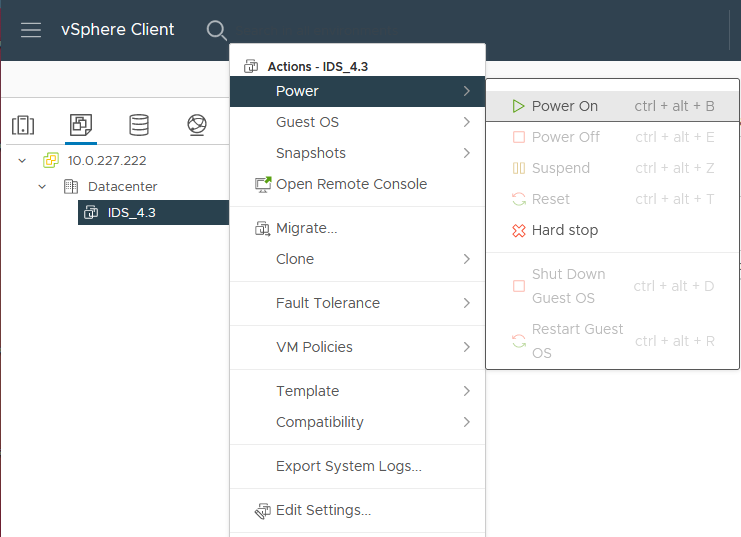Image resolution: width=741 pixels, height=537 pixels.
Task: Click Shut Down Guest OS submenu item
Action: [612, 286]
